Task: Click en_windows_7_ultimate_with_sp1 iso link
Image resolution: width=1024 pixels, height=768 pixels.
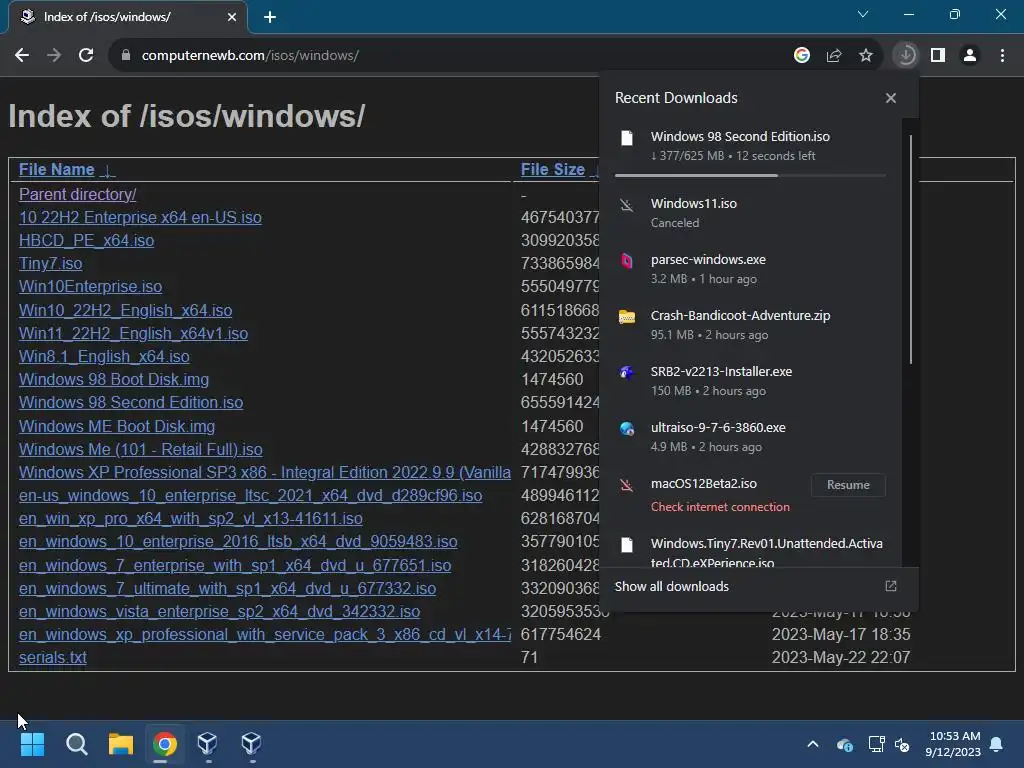Action: pyautogui.click(x=227, y=588)
